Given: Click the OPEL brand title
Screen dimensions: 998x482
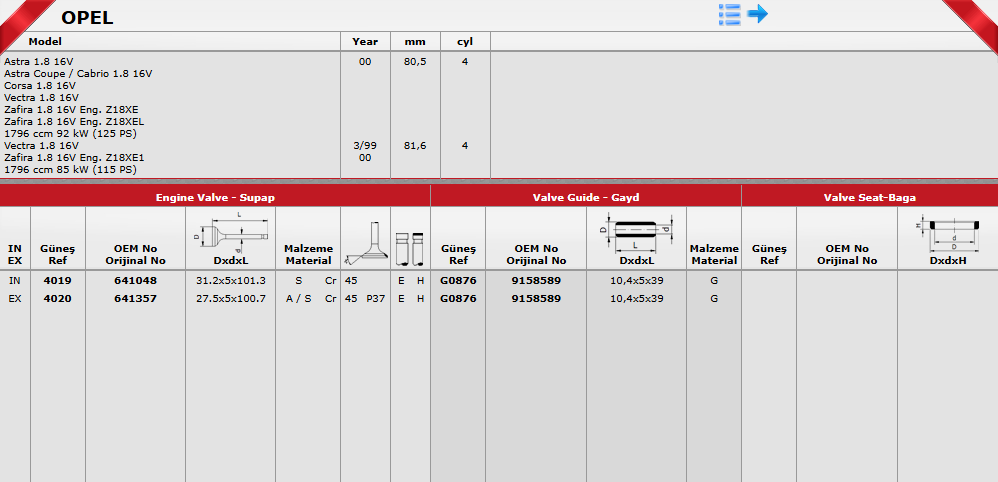Looking at the screenshot, I should pos(87,17).
